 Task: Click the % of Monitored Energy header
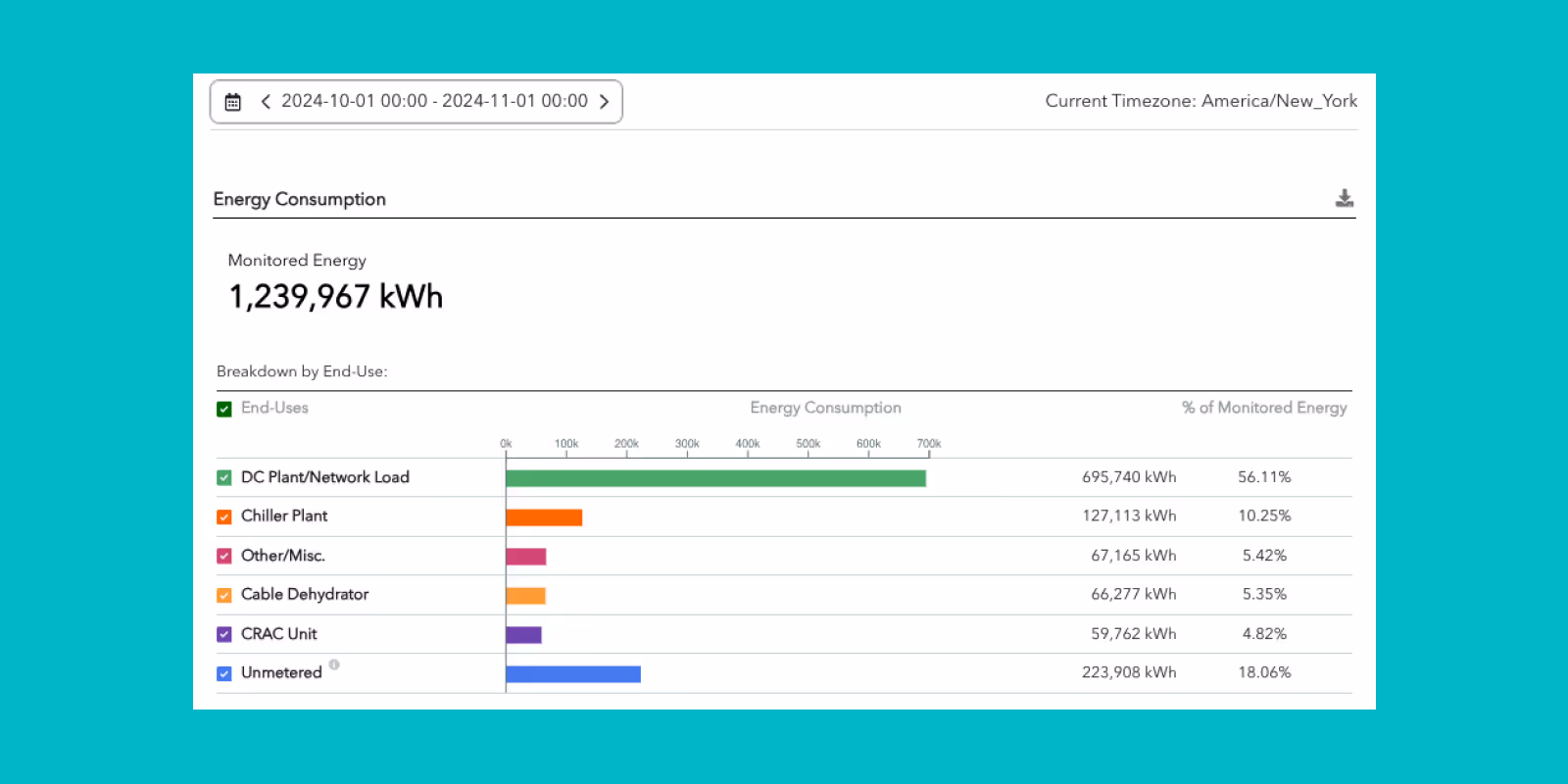click(1264, 408)
